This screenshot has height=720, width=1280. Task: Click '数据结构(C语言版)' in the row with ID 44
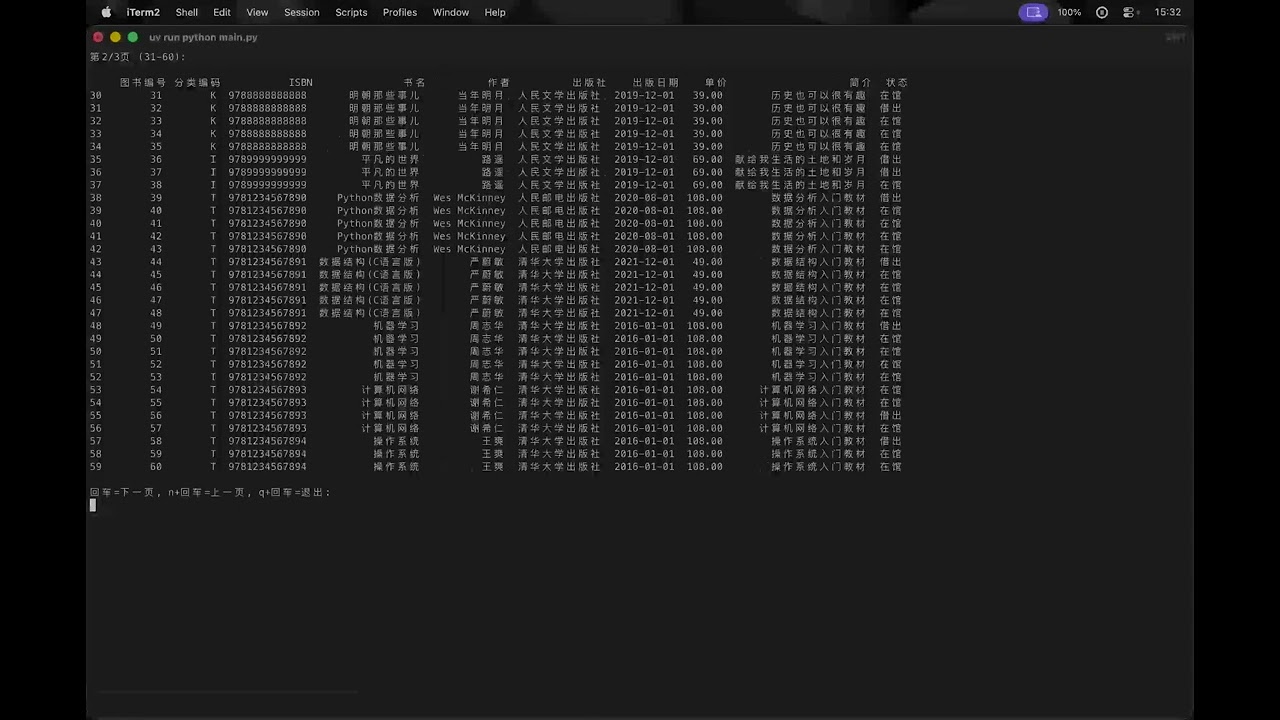pos(370,262)
